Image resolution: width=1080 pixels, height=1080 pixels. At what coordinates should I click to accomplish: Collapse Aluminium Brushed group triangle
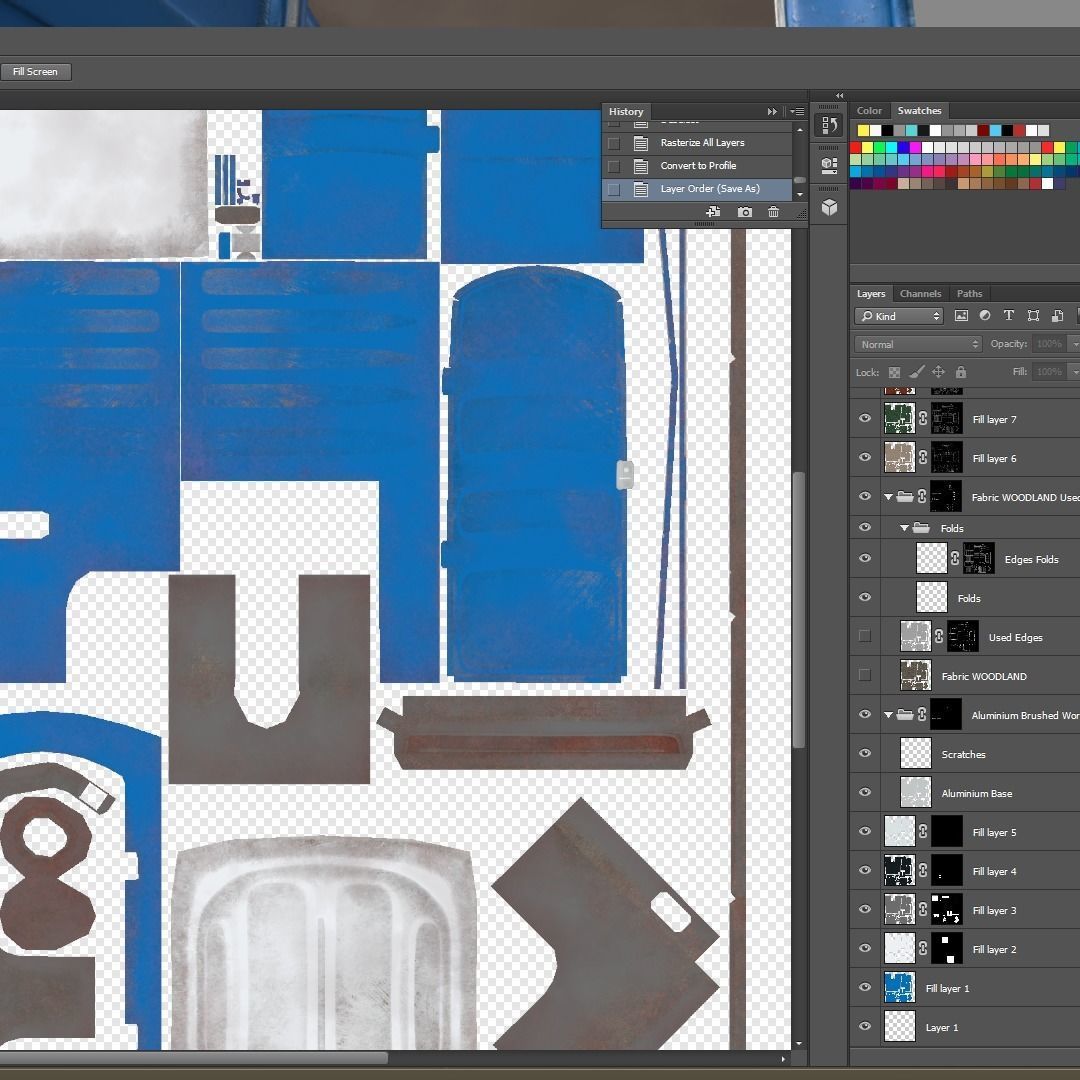889,715
